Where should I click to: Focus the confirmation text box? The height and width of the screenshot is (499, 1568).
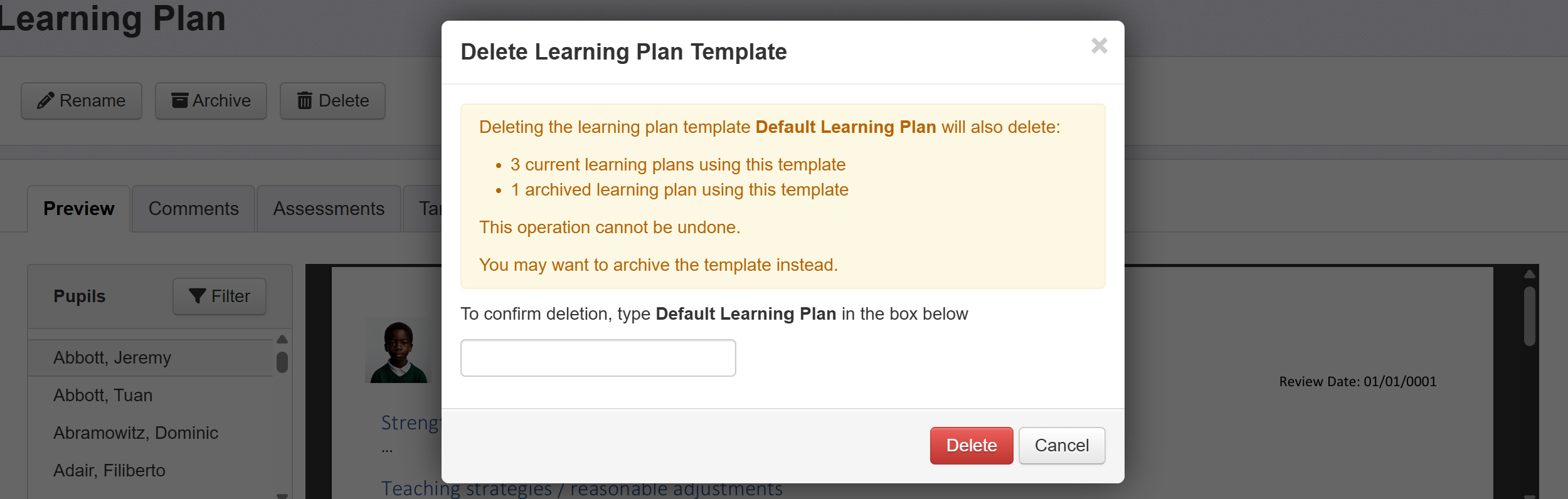(x=598, y=358)
